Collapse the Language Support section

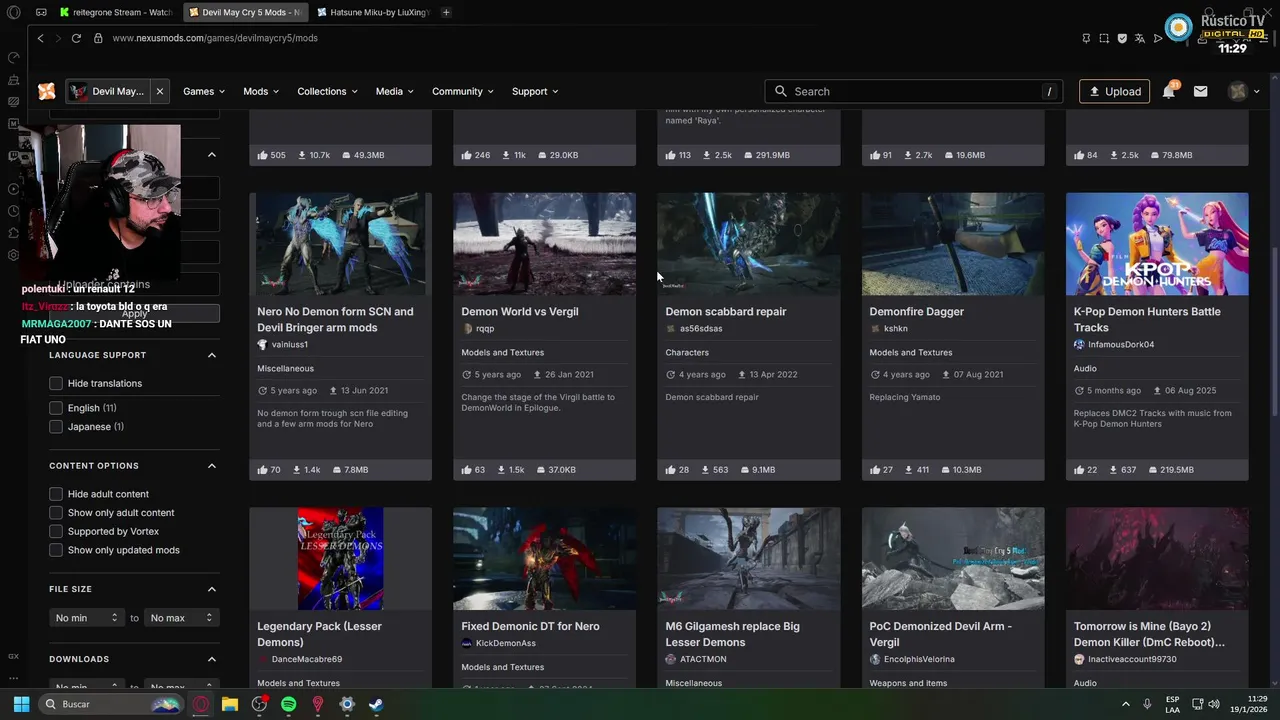212,355
